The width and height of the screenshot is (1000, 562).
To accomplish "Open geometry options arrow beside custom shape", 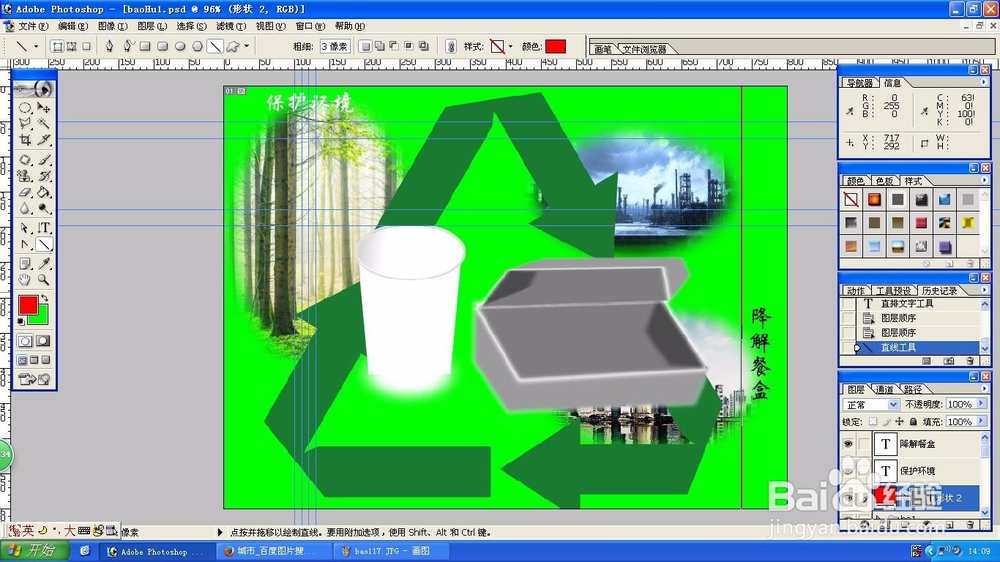I will click(x=246, y=46).
